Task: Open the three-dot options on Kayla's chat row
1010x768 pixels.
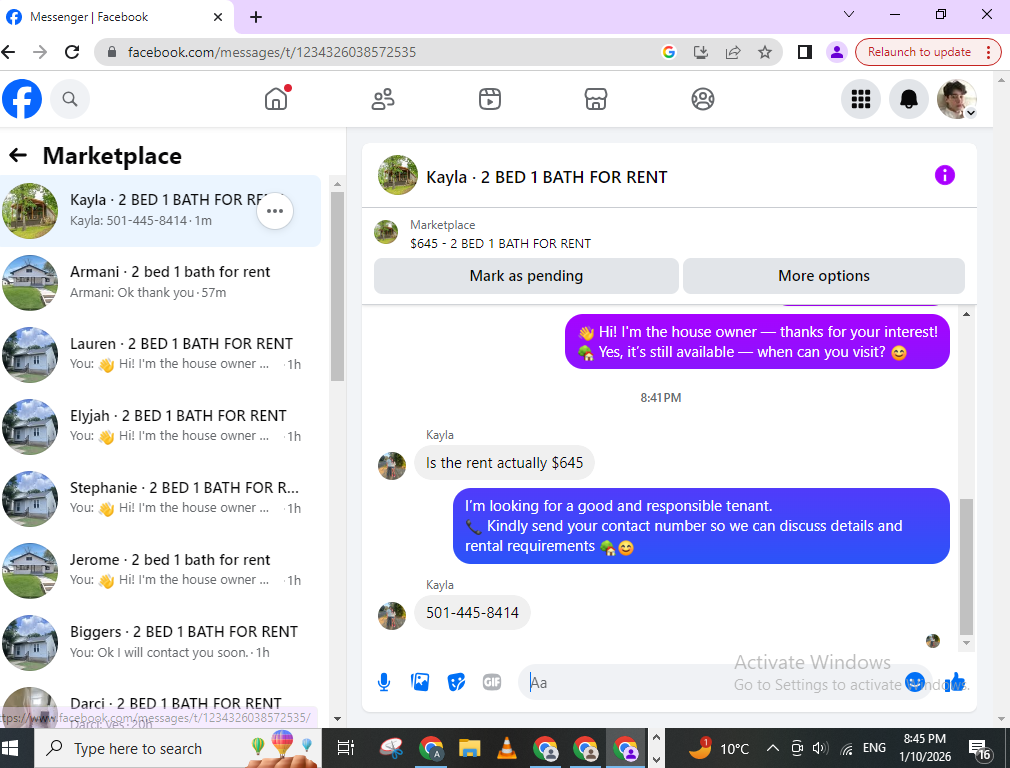Action: tap(275, 211)
